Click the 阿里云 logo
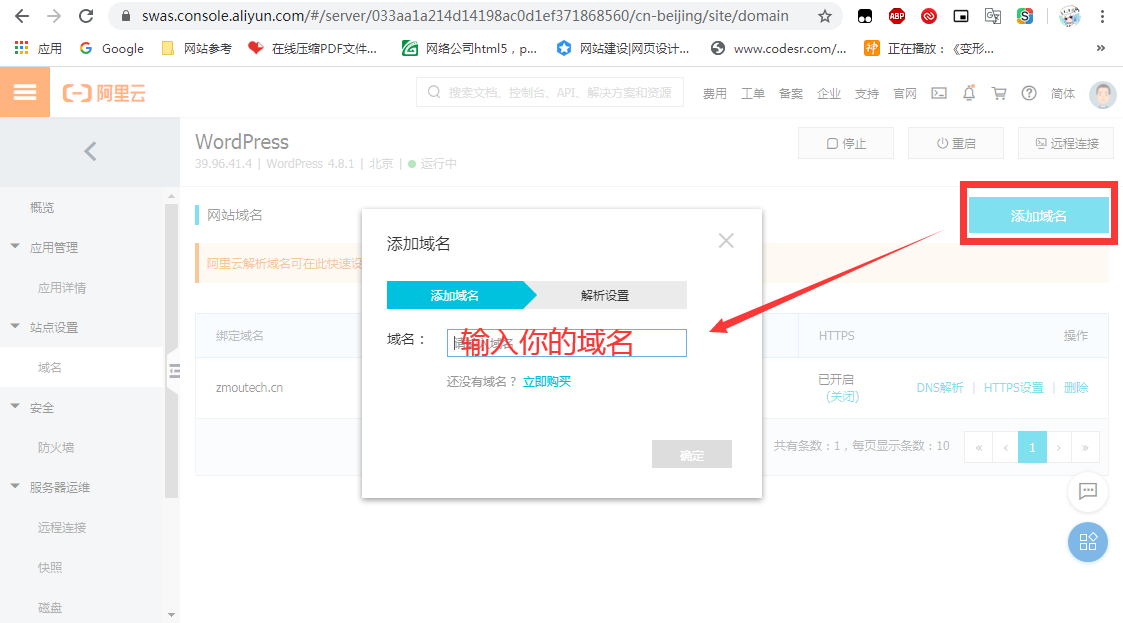The width and height of the screenshot is (1123, 623). (x=105, y=93)
